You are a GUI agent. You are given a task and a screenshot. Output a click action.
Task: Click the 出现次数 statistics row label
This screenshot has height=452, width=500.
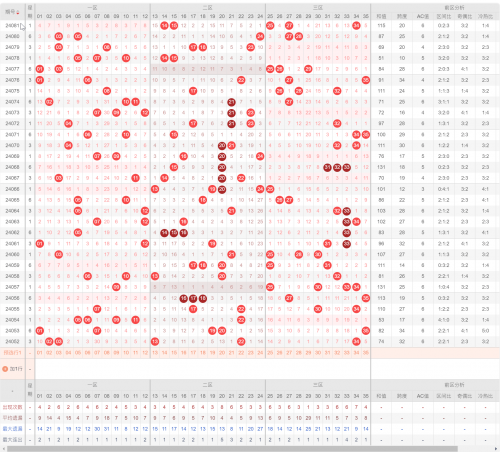click(13, 407)
